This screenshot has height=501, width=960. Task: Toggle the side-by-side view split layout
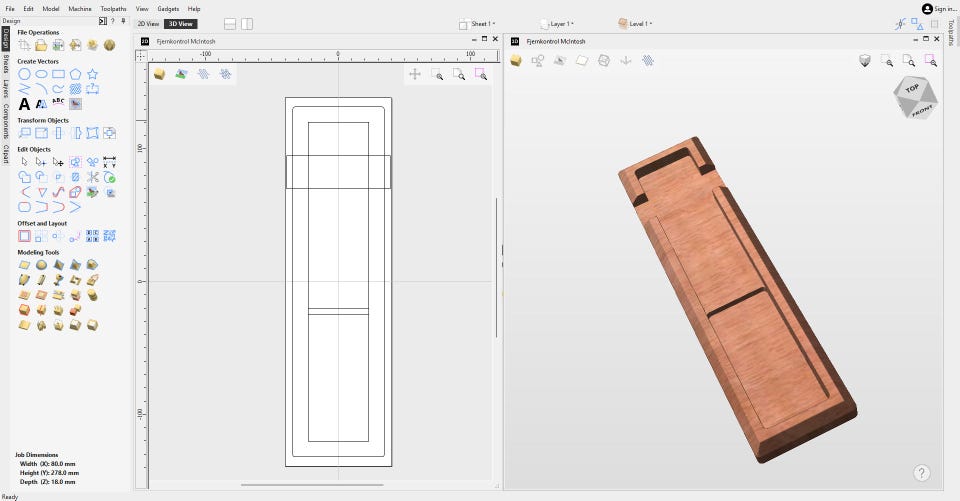pyautogui.click(x=247, y=23)
